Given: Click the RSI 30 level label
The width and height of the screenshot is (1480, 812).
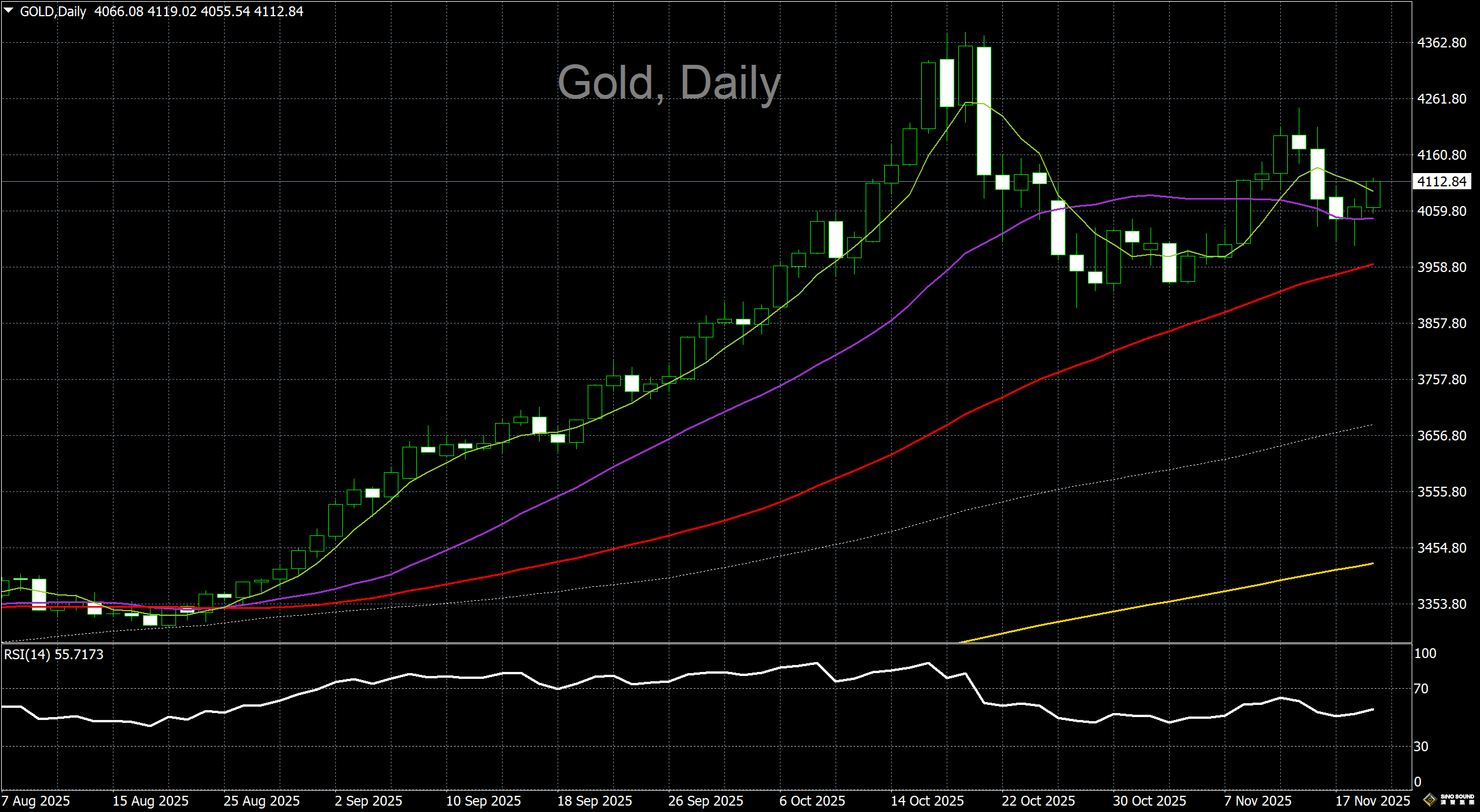Looking at the screenshot, I should pos(1421,747).
